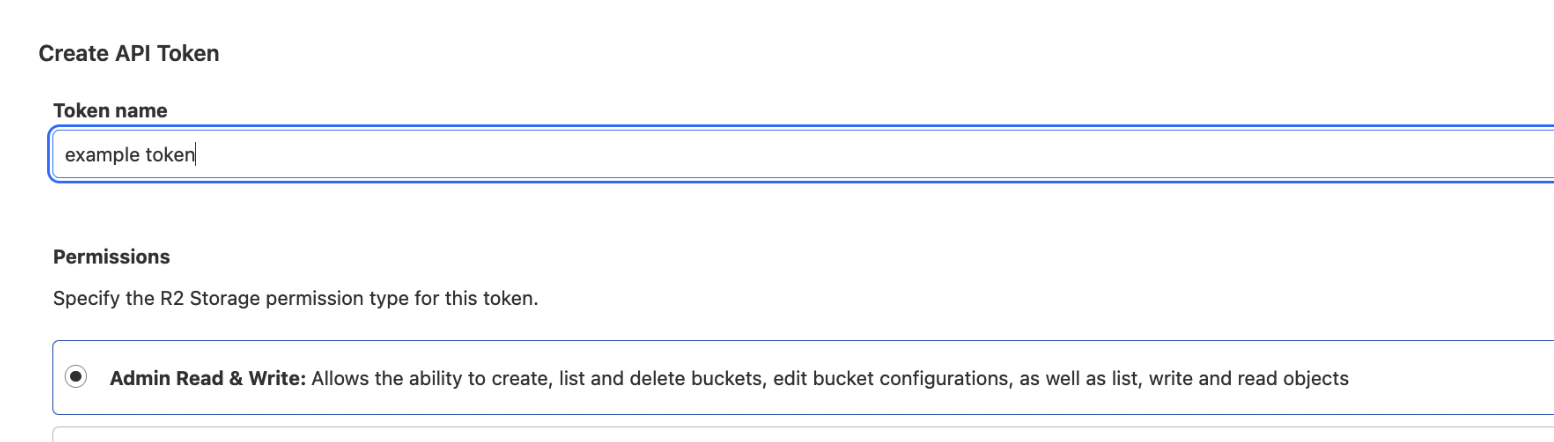Click the "Specify the R2 Storage permission type" text
This screenshot has height=442, width=1554.
(296, 298)
